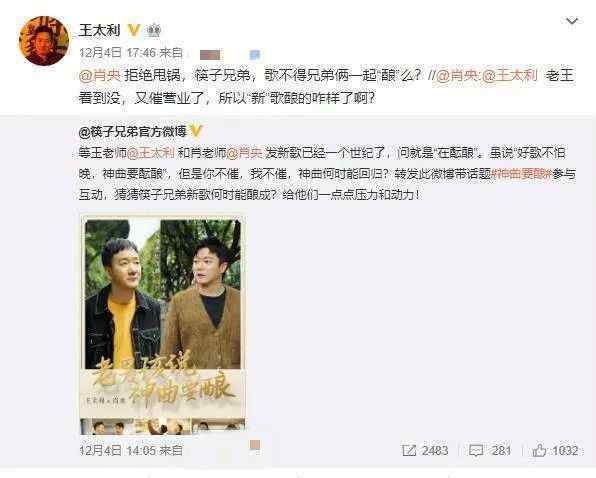Open the @王太利 mention after //@肖央
The height and width of the screenshot is (478, 596).
(x=510, y=76)
